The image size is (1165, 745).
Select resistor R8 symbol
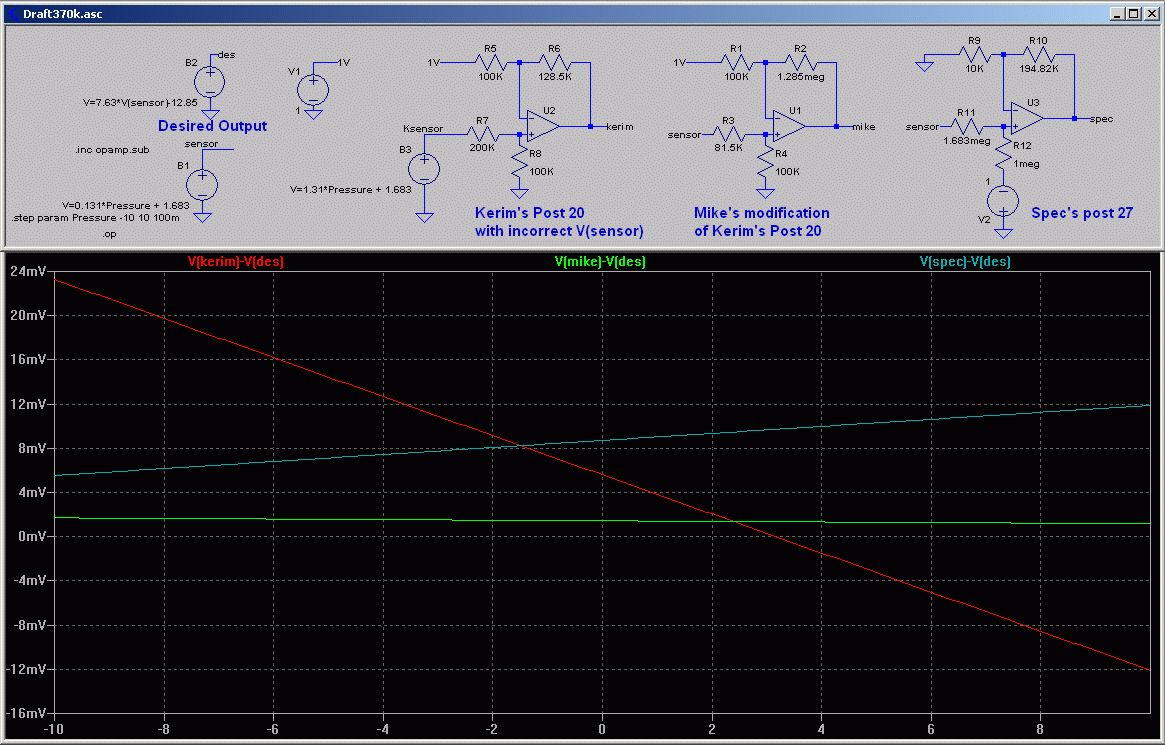click(x=520, y=163)
